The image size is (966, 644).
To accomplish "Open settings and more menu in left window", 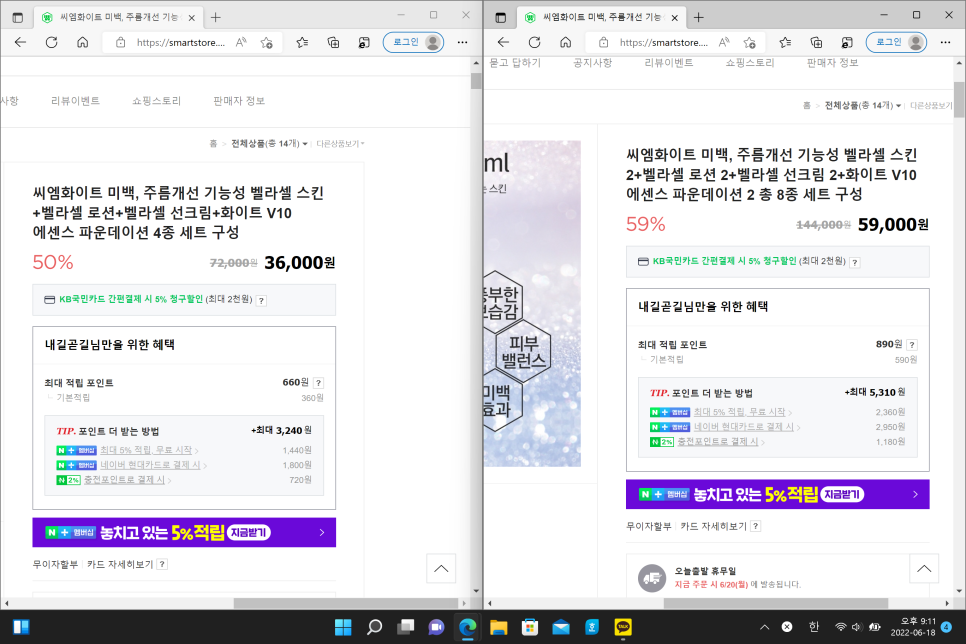I will tap(462, 43).
